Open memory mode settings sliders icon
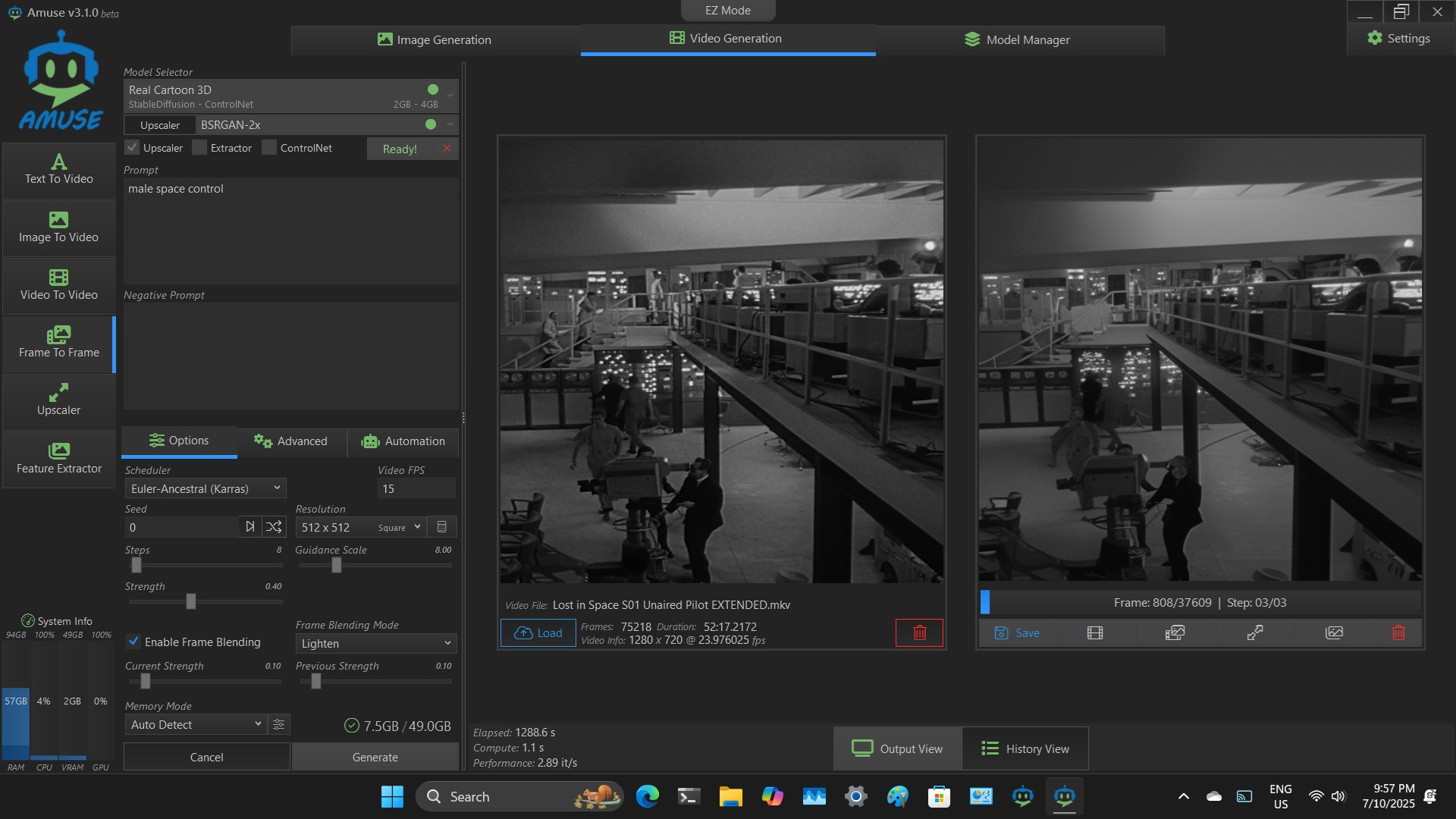 click(x=278, y=724)
